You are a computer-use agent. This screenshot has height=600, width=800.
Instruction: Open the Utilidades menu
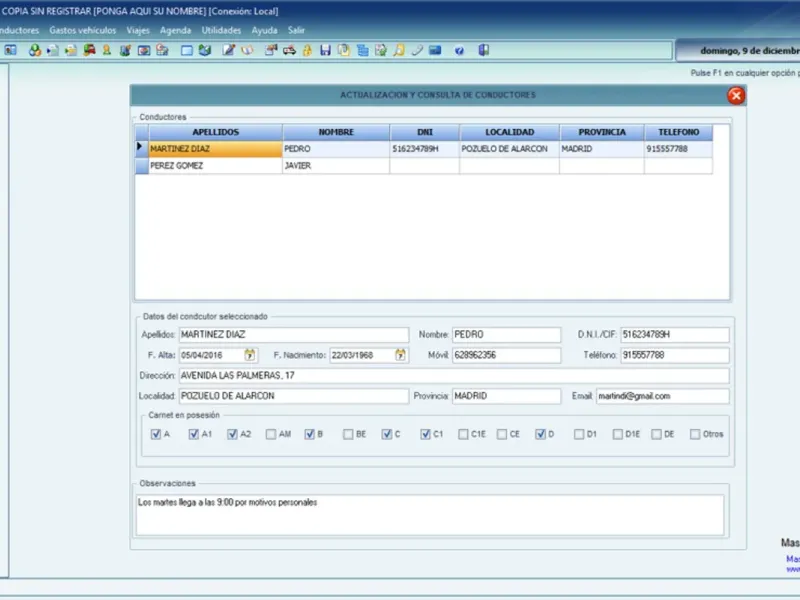pyautogui.click(x=221, y=30)
